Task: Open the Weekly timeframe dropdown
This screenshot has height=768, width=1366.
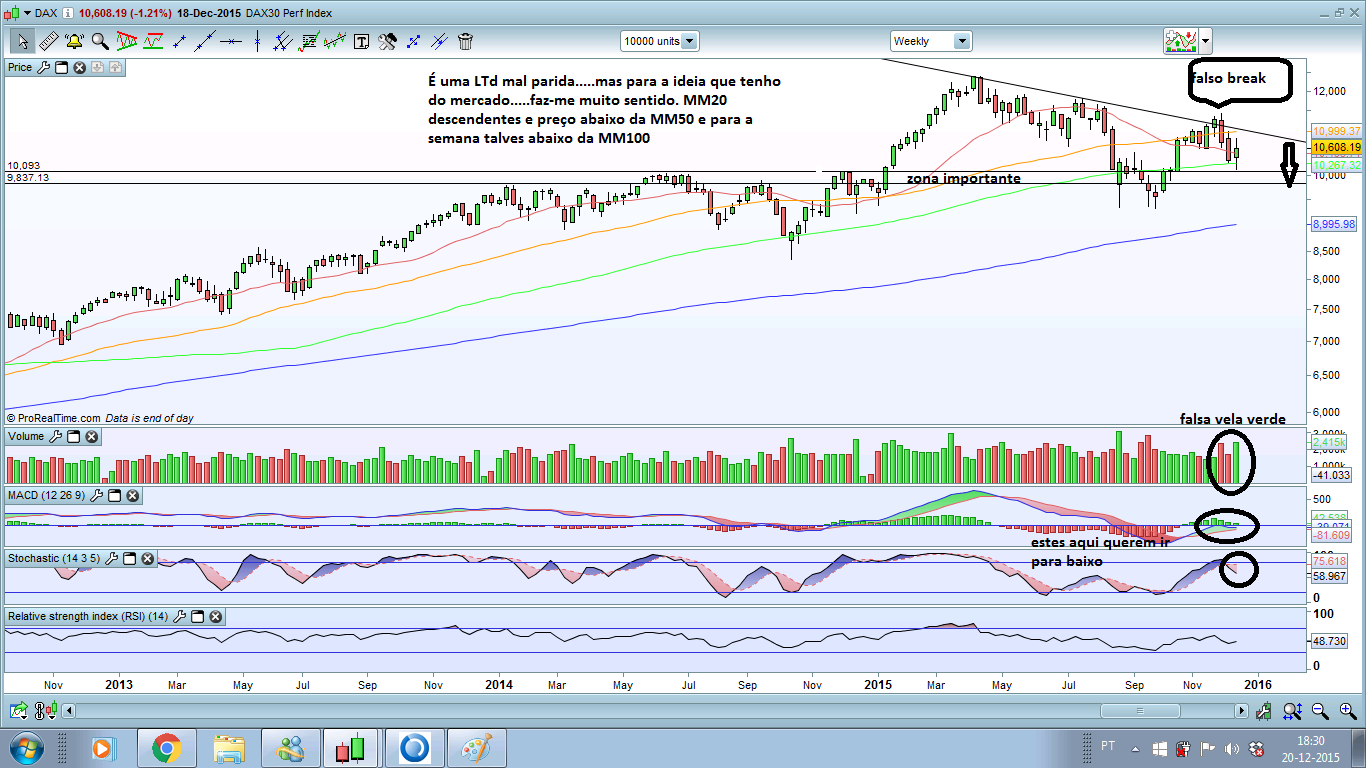Action: pos(931,41)
